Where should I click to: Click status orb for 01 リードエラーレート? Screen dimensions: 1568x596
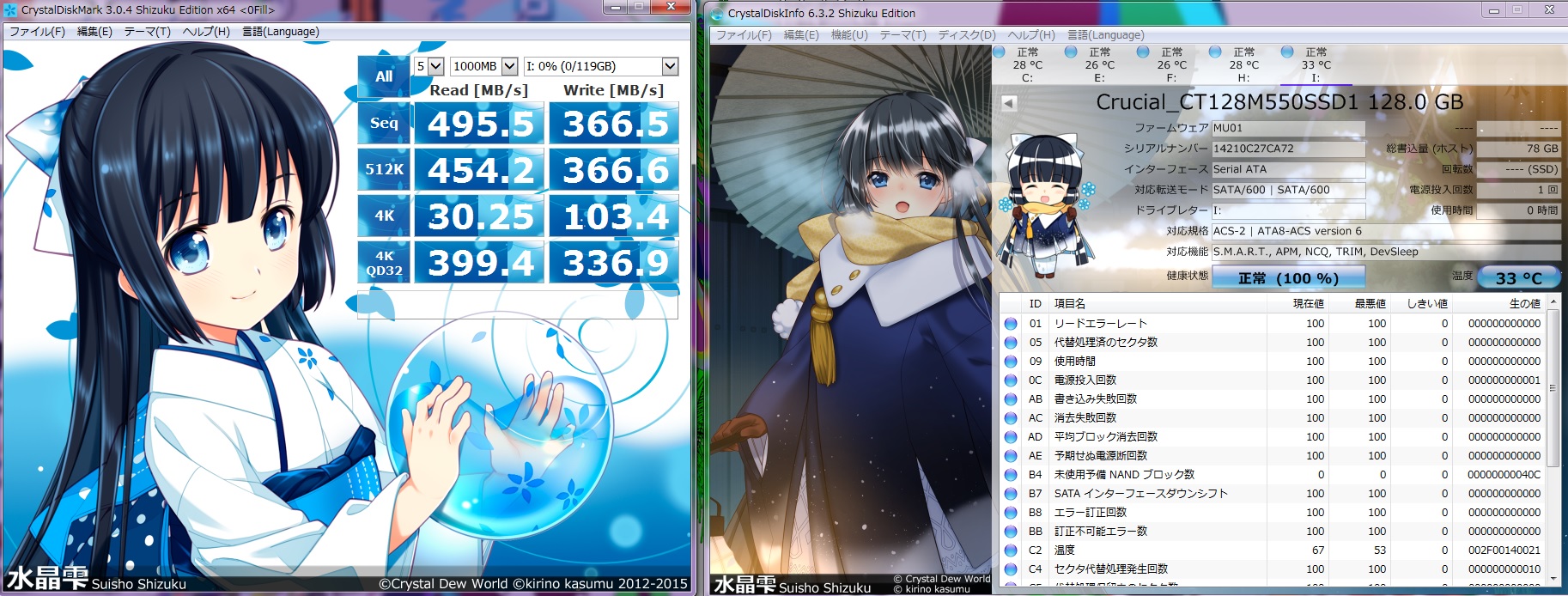pyautogui.click(x=1011, y=324)
